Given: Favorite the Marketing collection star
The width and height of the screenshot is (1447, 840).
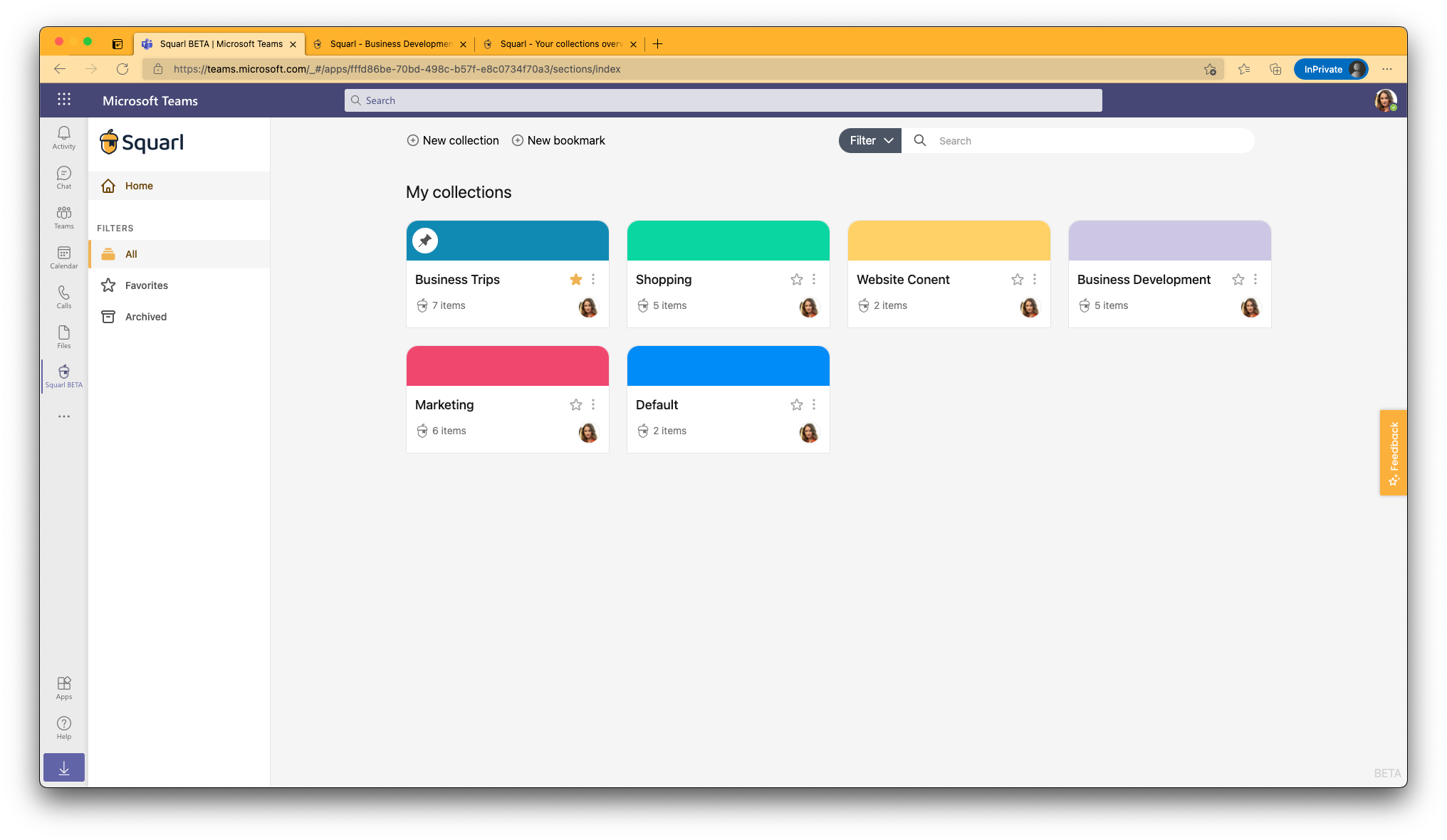Looking at the screenshot, I should (x=576, y=405).
